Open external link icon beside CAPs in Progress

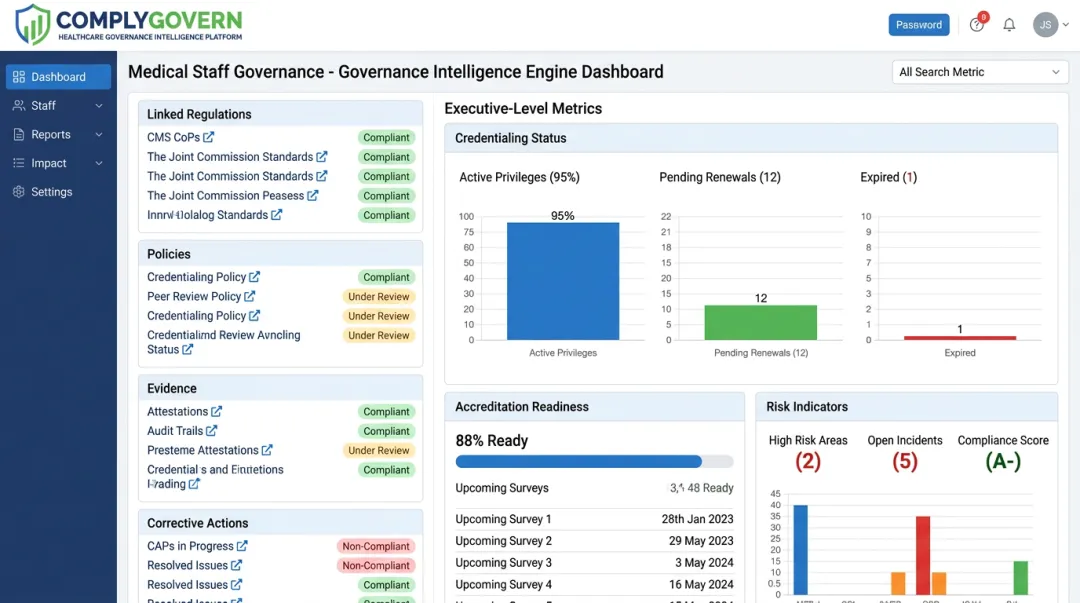(x=242, y=546)
